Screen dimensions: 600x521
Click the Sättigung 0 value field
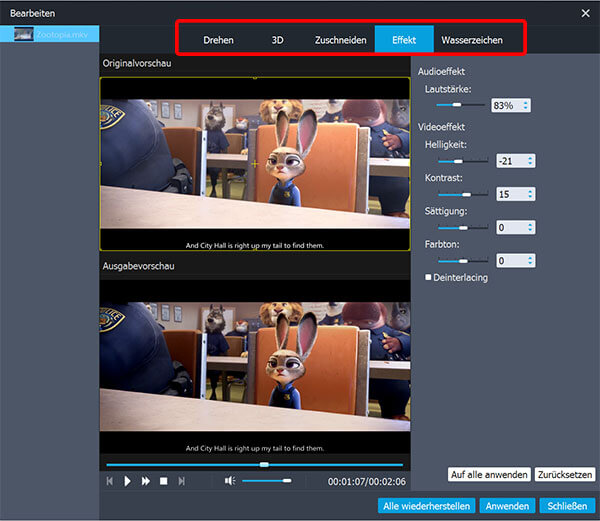point(515,227)
